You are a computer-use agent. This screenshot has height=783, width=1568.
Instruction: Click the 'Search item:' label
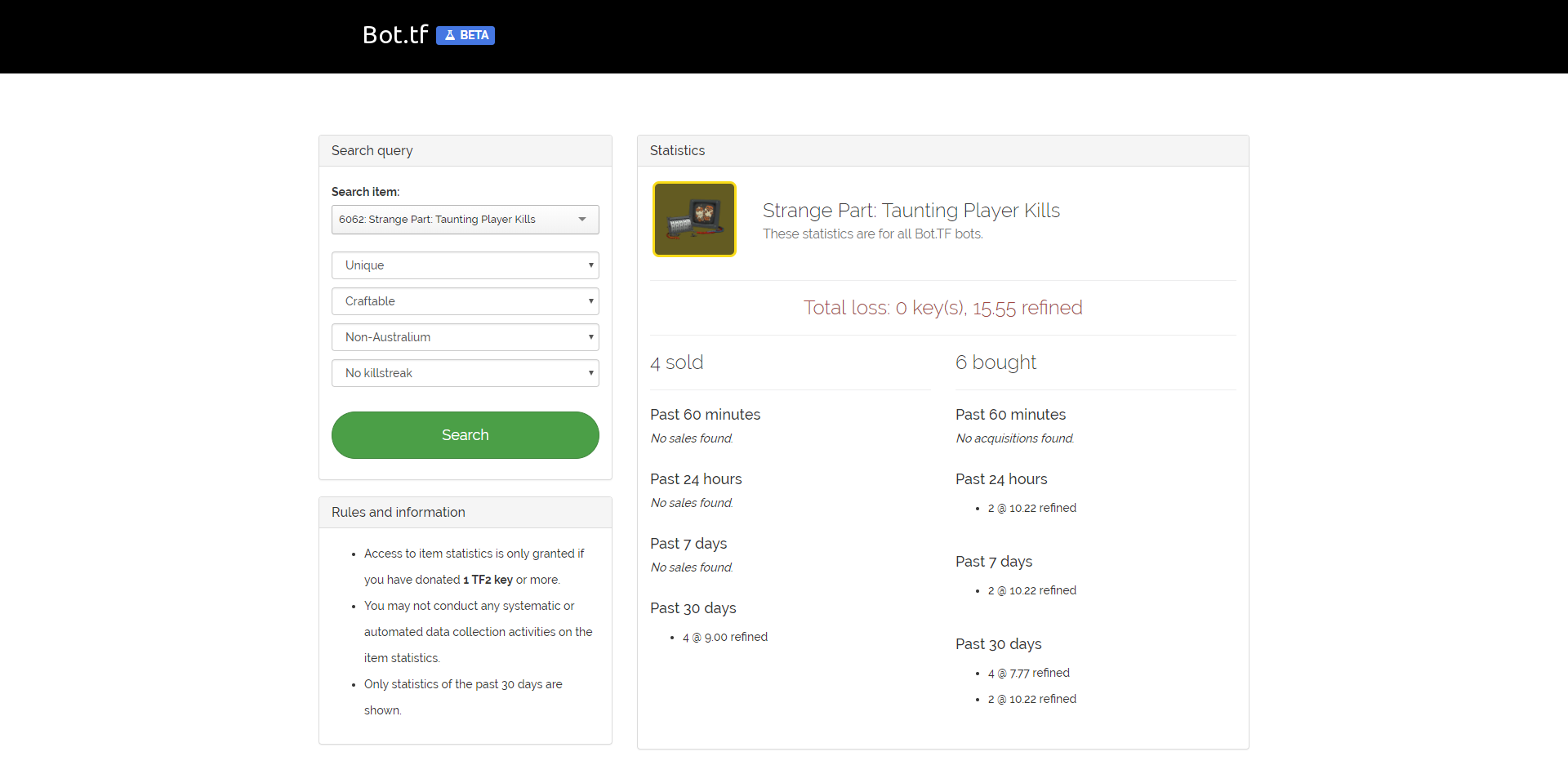pos(366,192)
